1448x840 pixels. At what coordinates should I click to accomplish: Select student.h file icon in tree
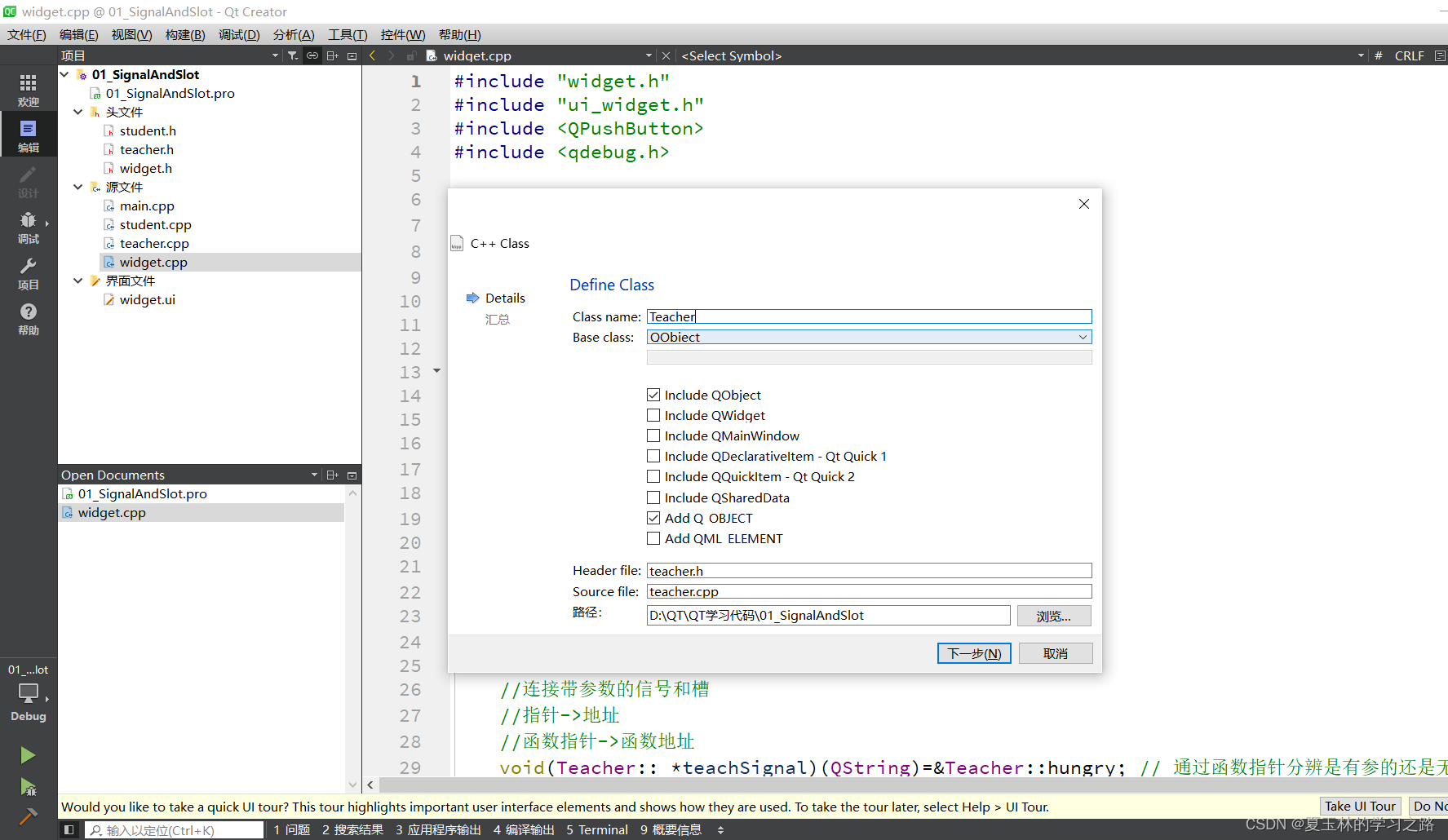tap(109, 130)
